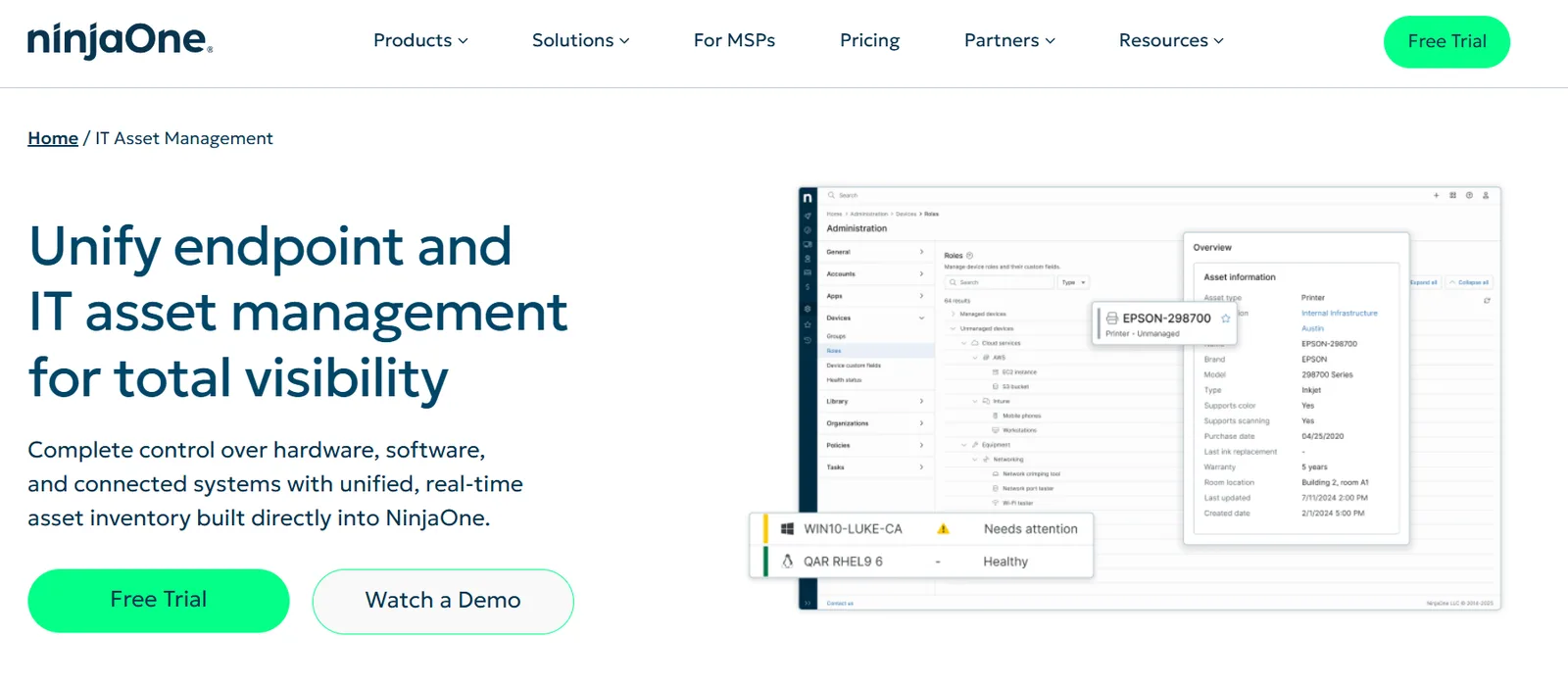The height and width of the screenshot is (687, 1568).
Task: Click the Contact us link in the app footer
Action: tap(840, 604)
